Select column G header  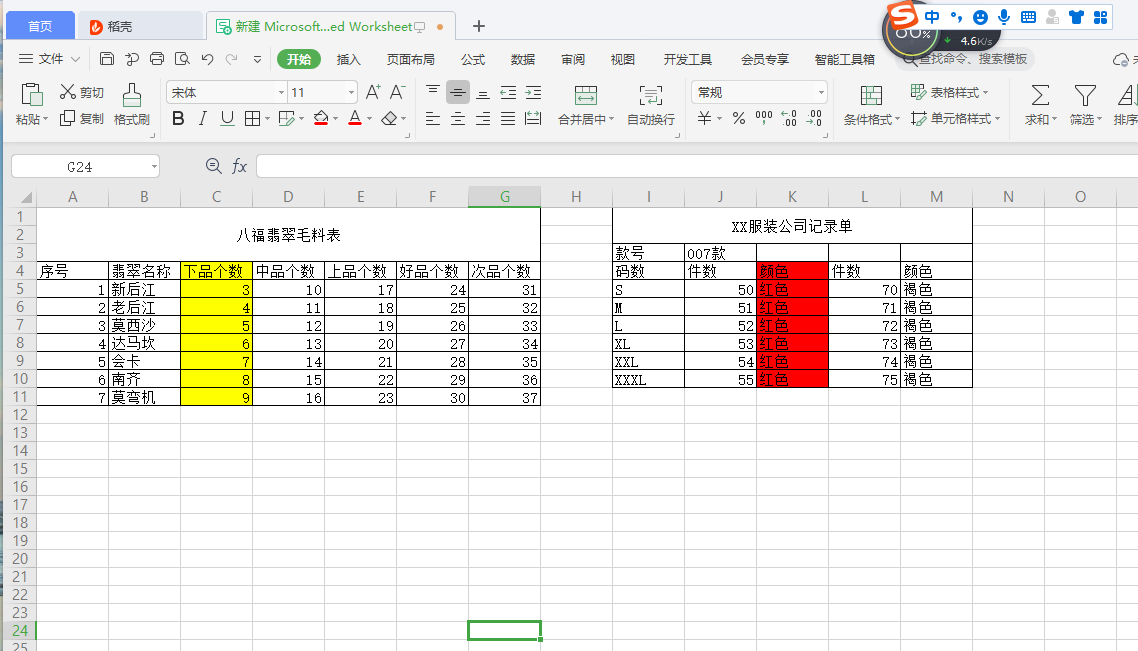click(504, 197)
